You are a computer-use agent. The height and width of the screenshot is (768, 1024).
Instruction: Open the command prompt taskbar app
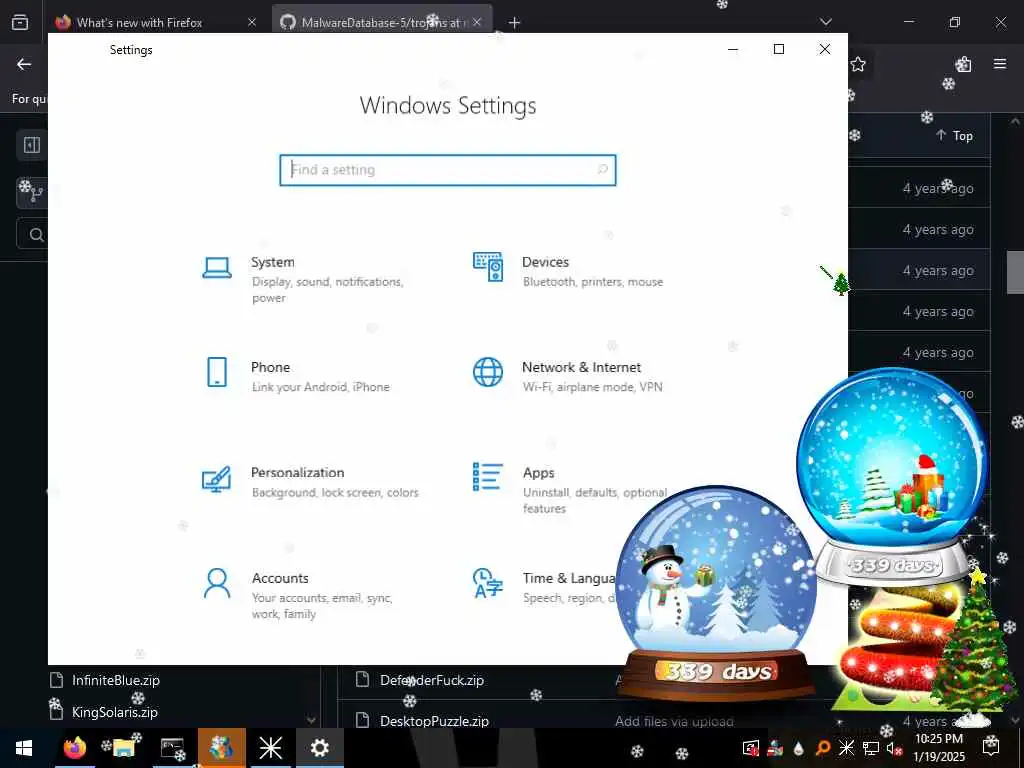(172, 748)
